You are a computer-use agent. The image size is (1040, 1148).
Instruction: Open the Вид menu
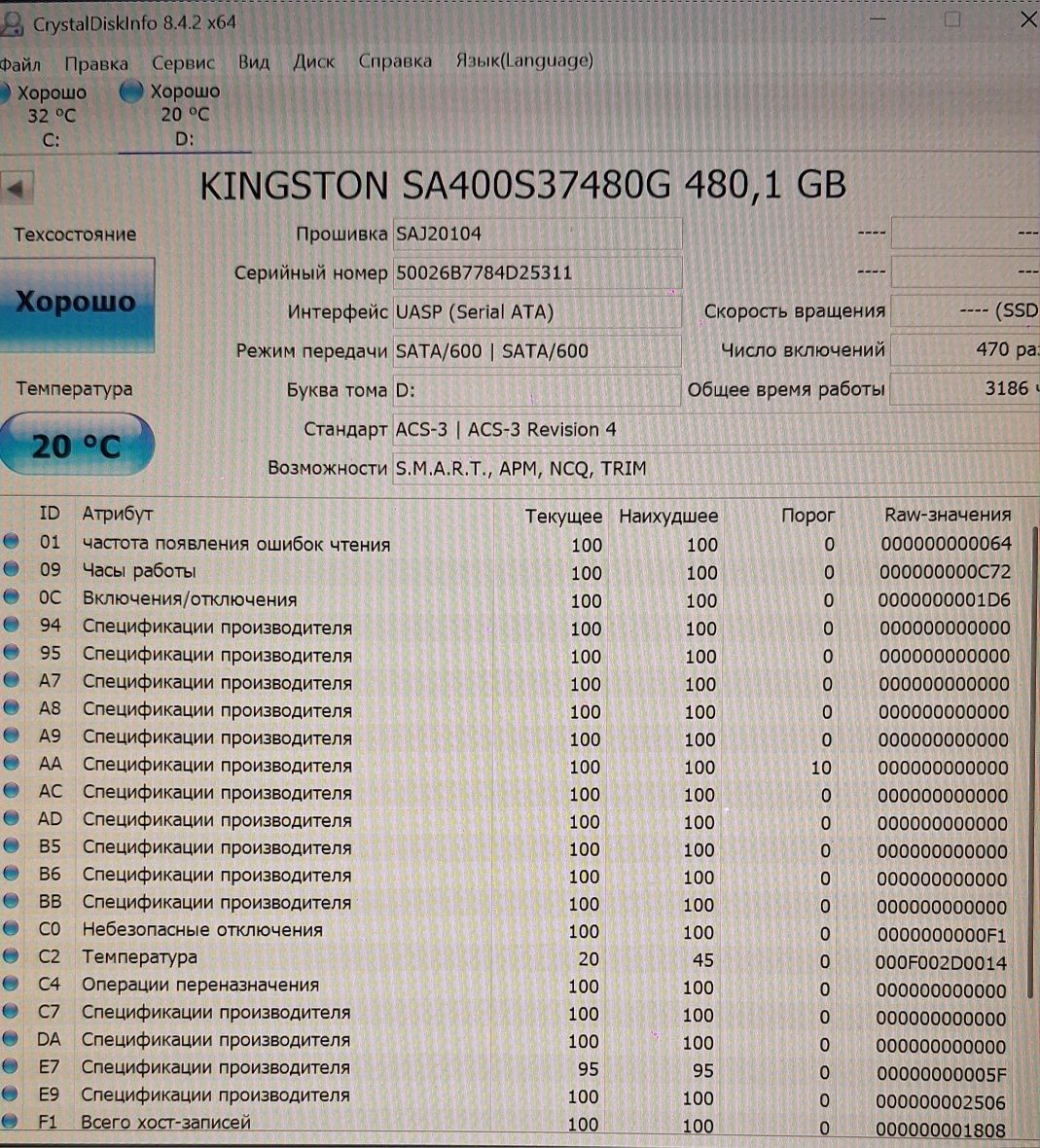[x=253, y=62]
